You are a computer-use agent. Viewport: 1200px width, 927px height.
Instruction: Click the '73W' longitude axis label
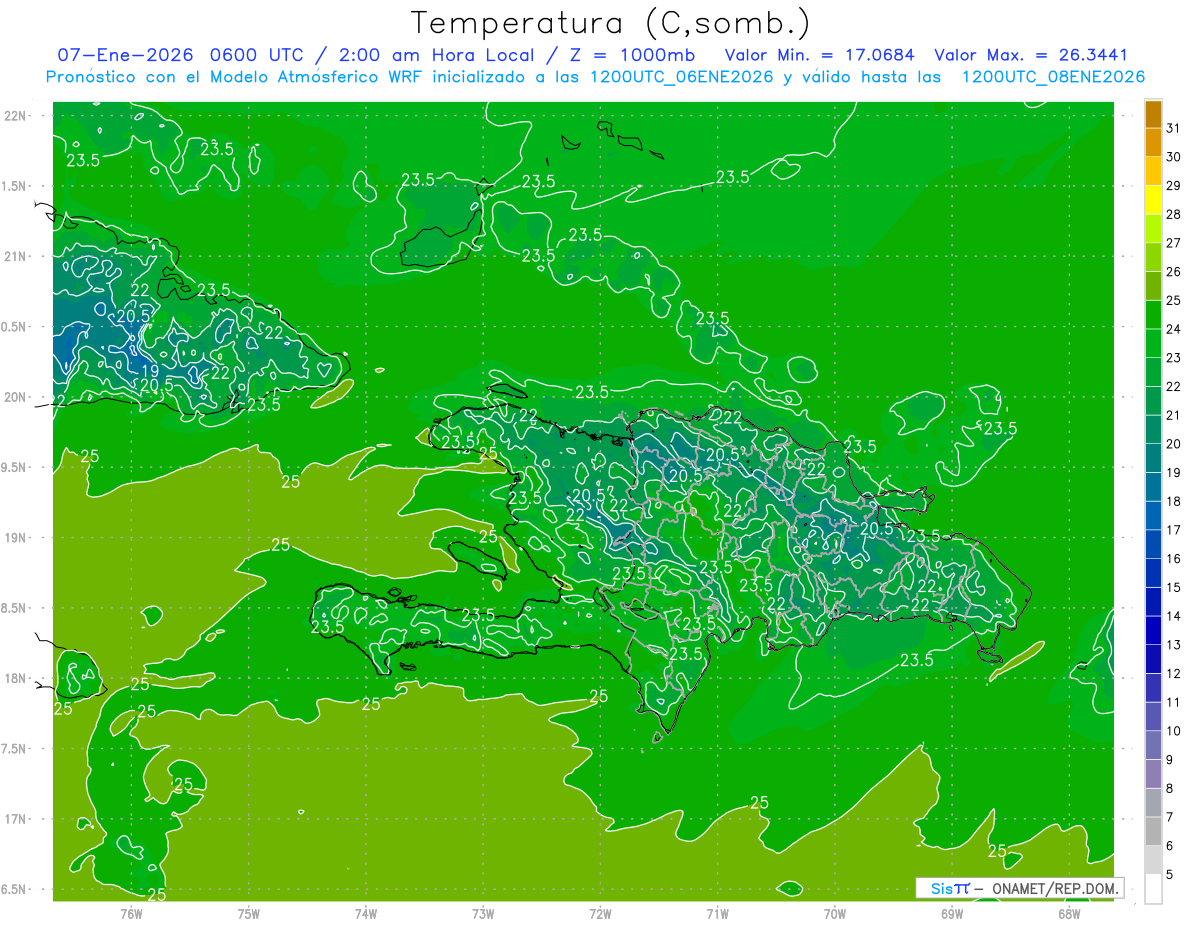click(483, 913)
